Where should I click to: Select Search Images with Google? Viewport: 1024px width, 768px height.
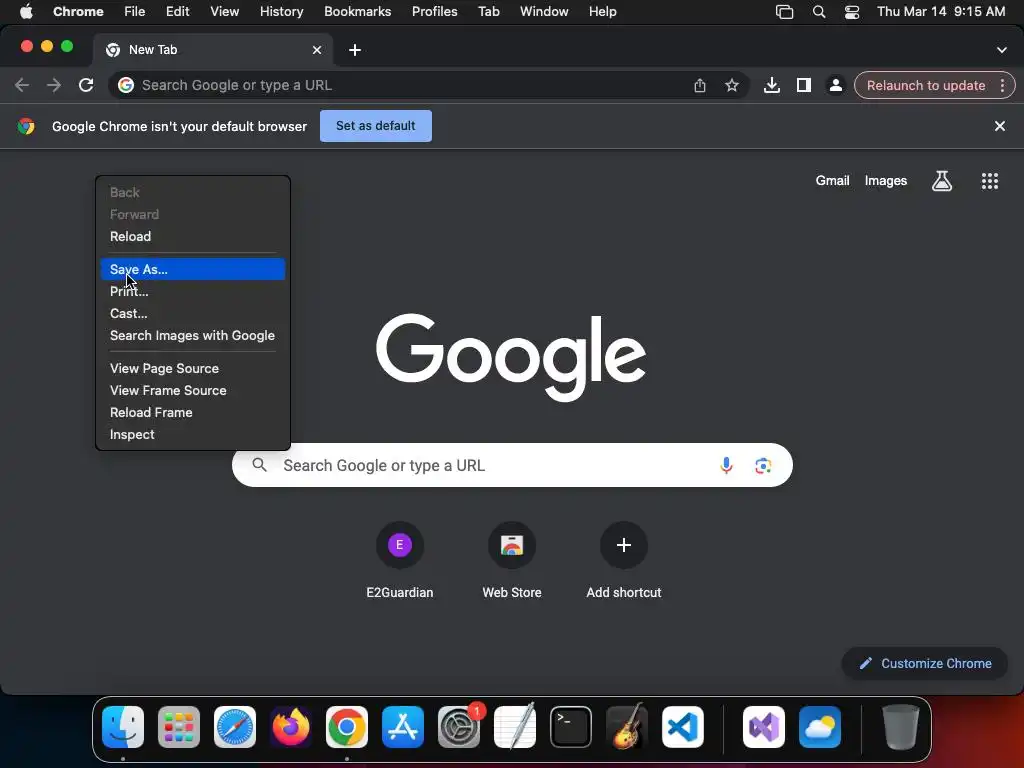click(193, 336)
